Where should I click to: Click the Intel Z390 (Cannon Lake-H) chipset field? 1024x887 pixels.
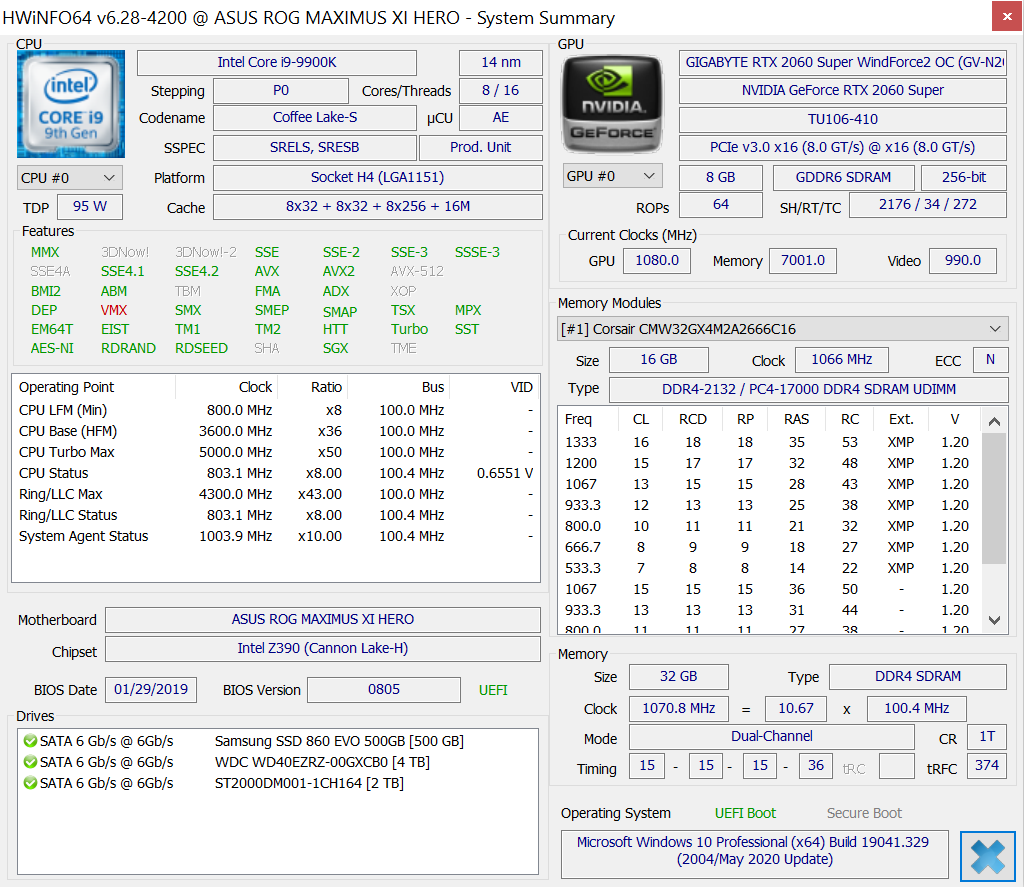(323, 649)
